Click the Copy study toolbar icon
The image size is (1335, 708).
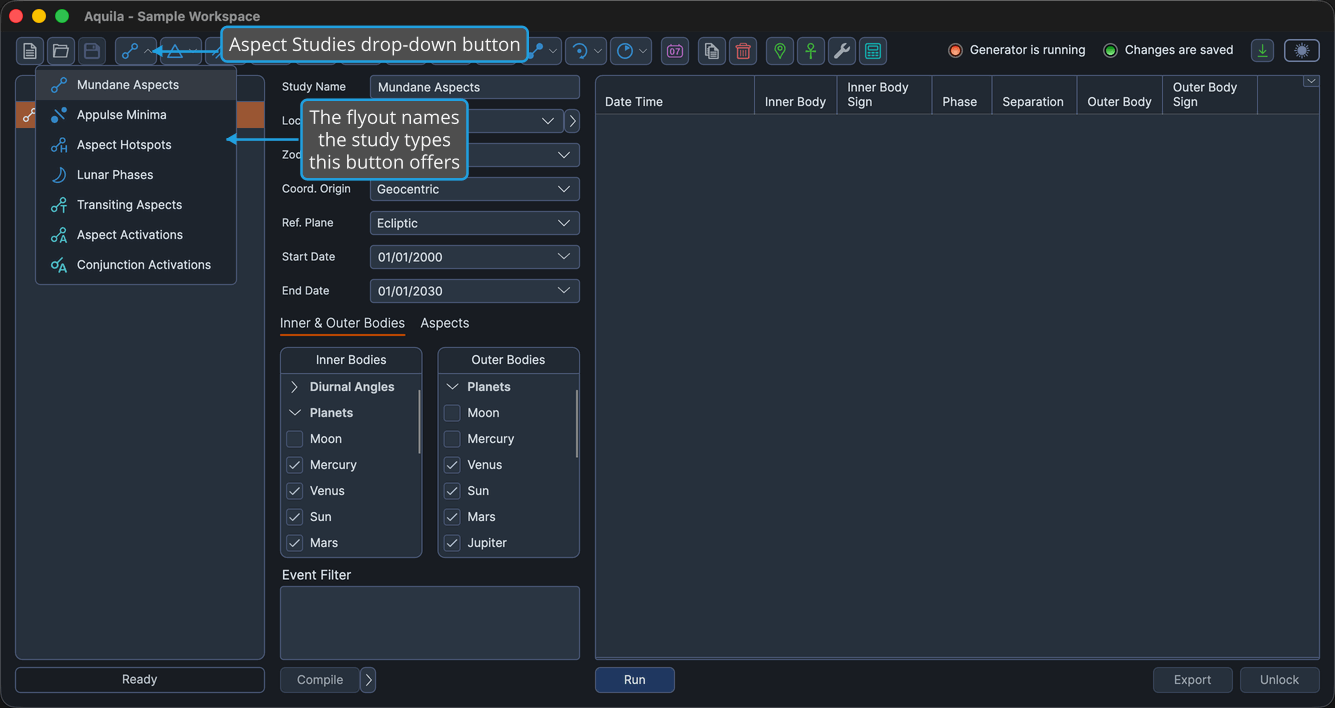tap(711, 51)
